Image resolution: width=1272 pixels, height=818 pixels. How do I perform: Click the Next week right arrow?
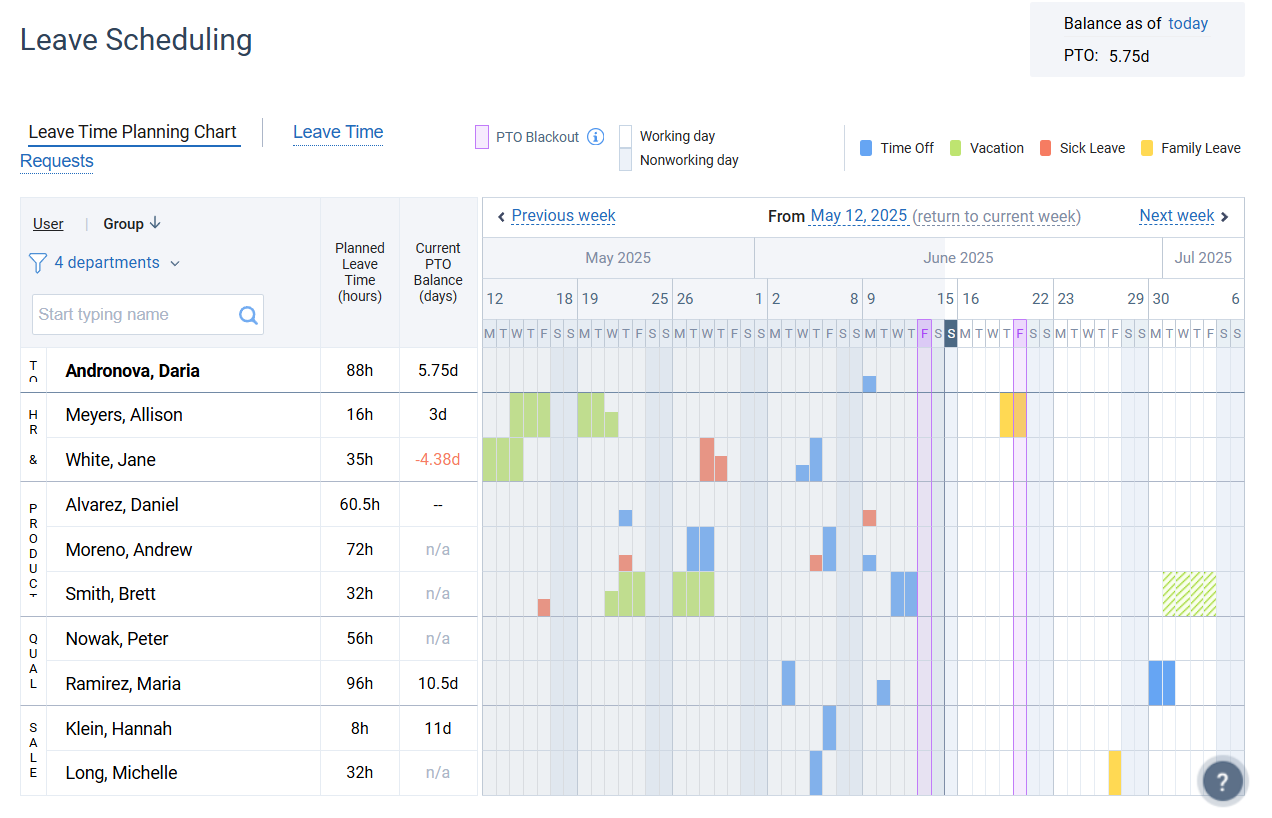tap(1225, 216)
